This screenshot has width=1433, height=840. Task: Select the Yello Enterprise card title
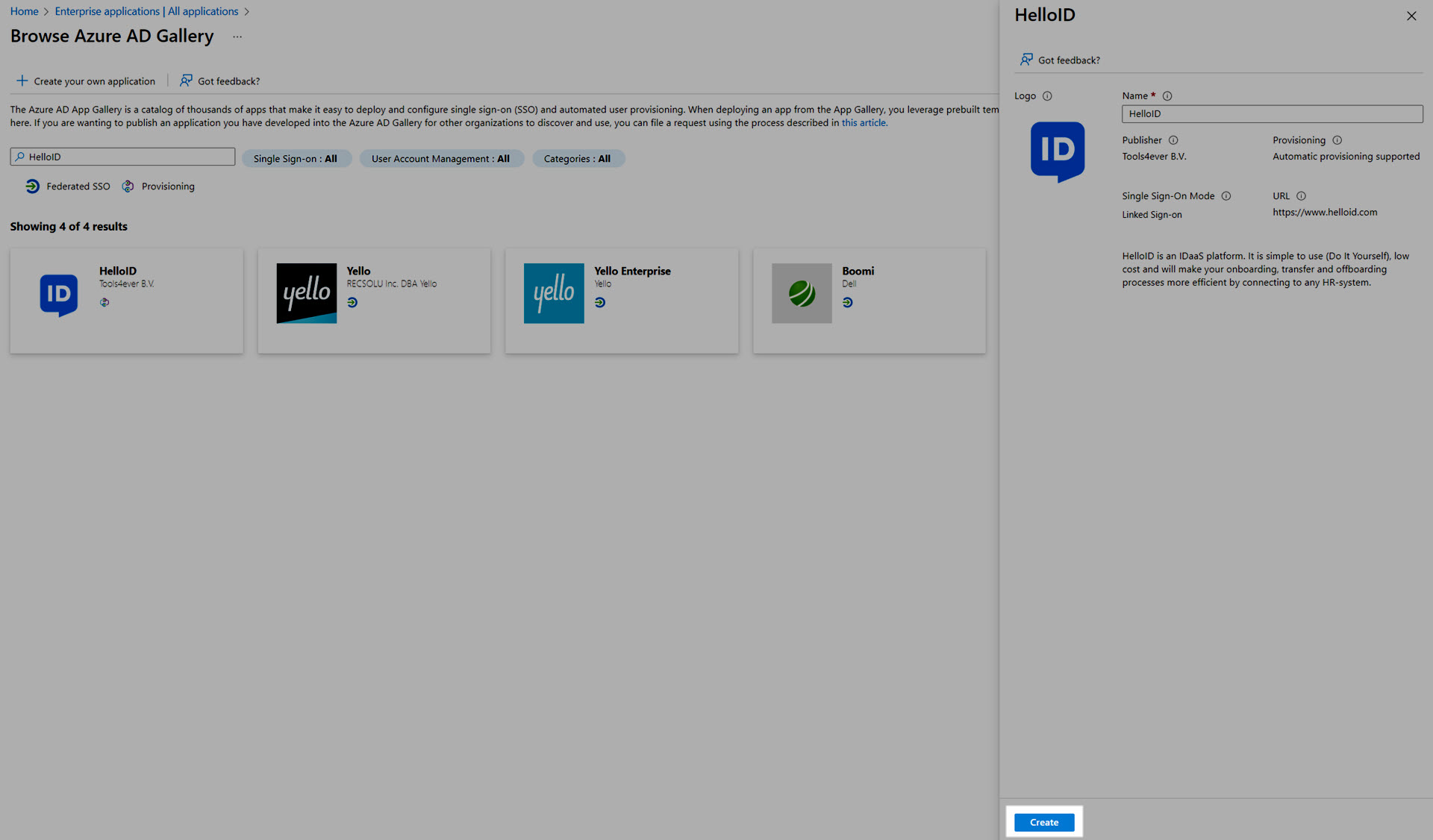[632, 271]
